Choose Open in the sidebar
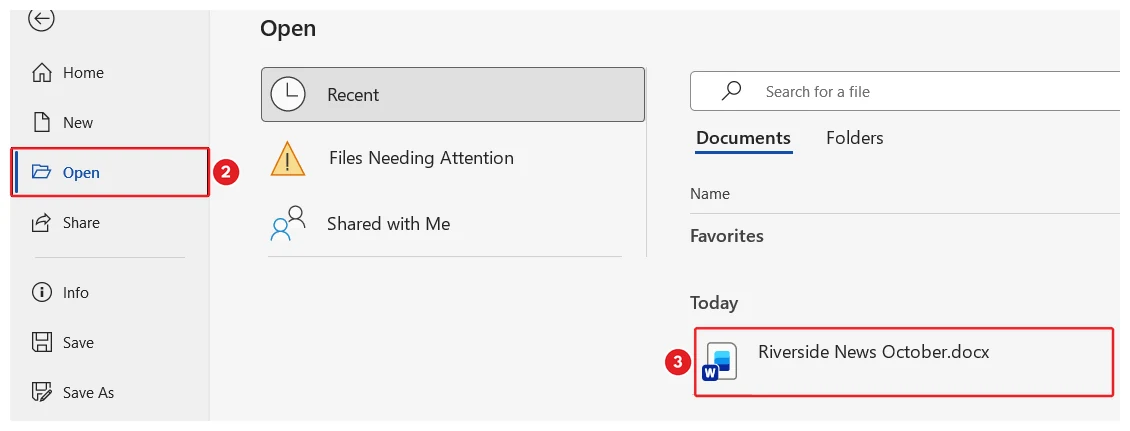Screen dimensions: 1130x431 [110, 172]
